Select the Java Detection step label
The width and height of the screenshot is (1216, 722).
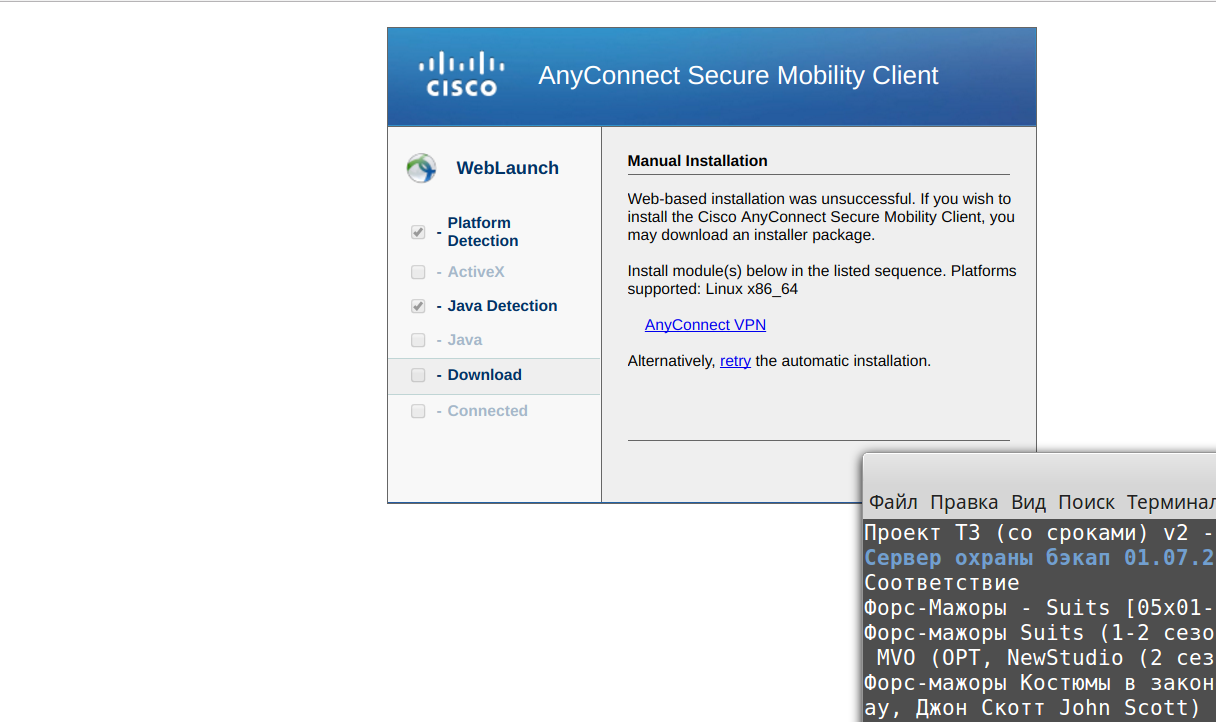pyautogui.click(x=502, y=306)
